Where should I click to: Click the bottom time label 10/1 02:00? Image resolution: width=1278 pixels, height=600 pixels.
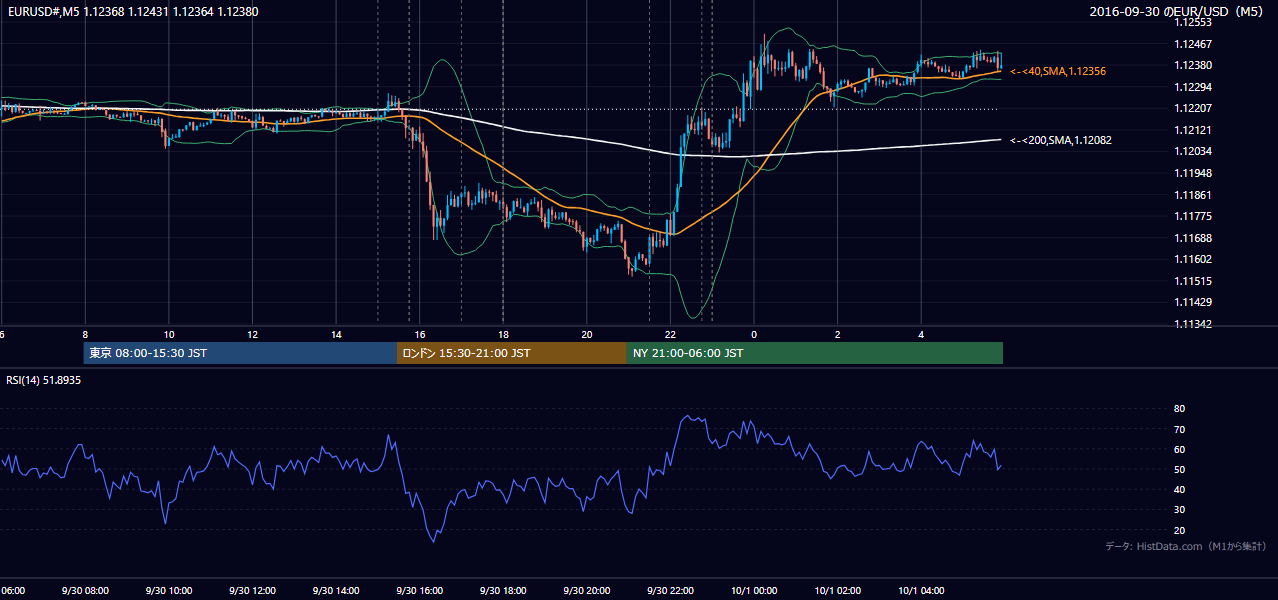coord(838,591)
